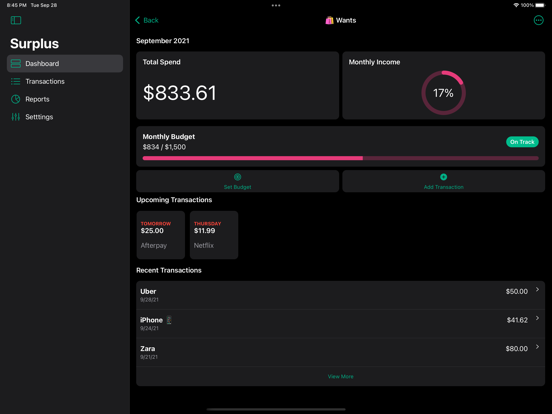The height and width of the screenshot is (414, 552).
Task: Click the $834 / $1,500 budget text
Action: (x=164, y=147)
